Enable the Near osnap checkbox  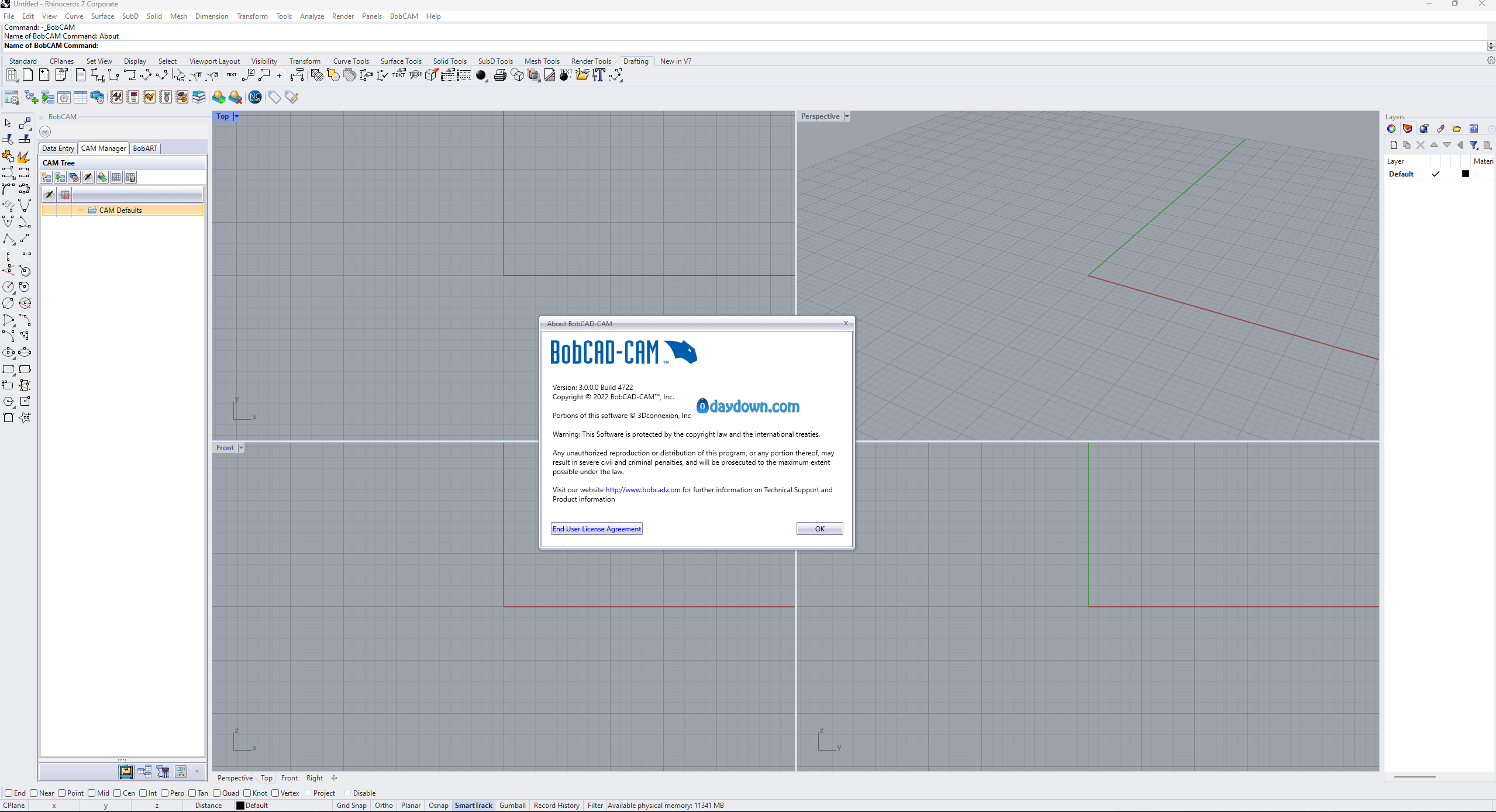coord(34,793)
